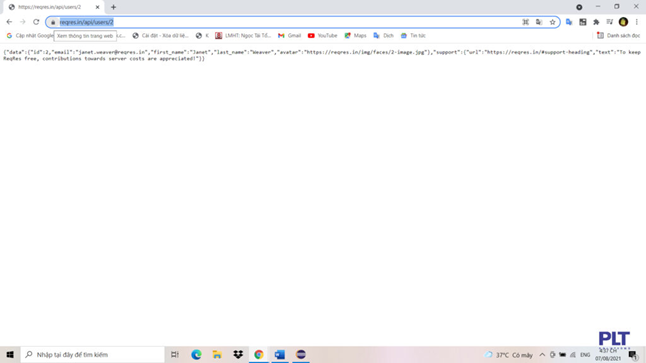Go back with the back arrow
Viewport: 646px width, 363px height.
point(9,22)
